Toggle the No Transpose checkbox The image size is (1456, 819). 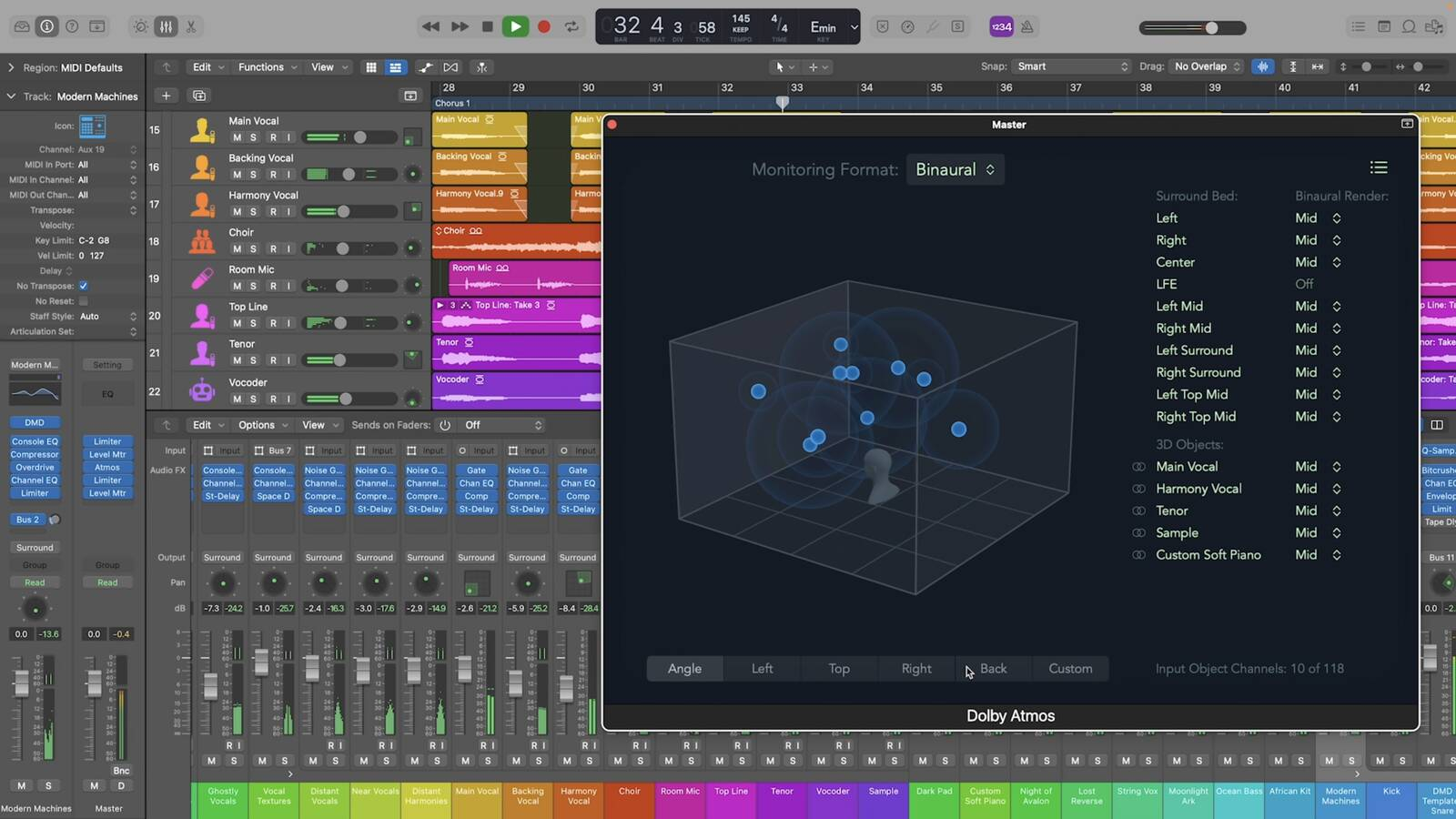pyautogui.click(x=83, y=286)
